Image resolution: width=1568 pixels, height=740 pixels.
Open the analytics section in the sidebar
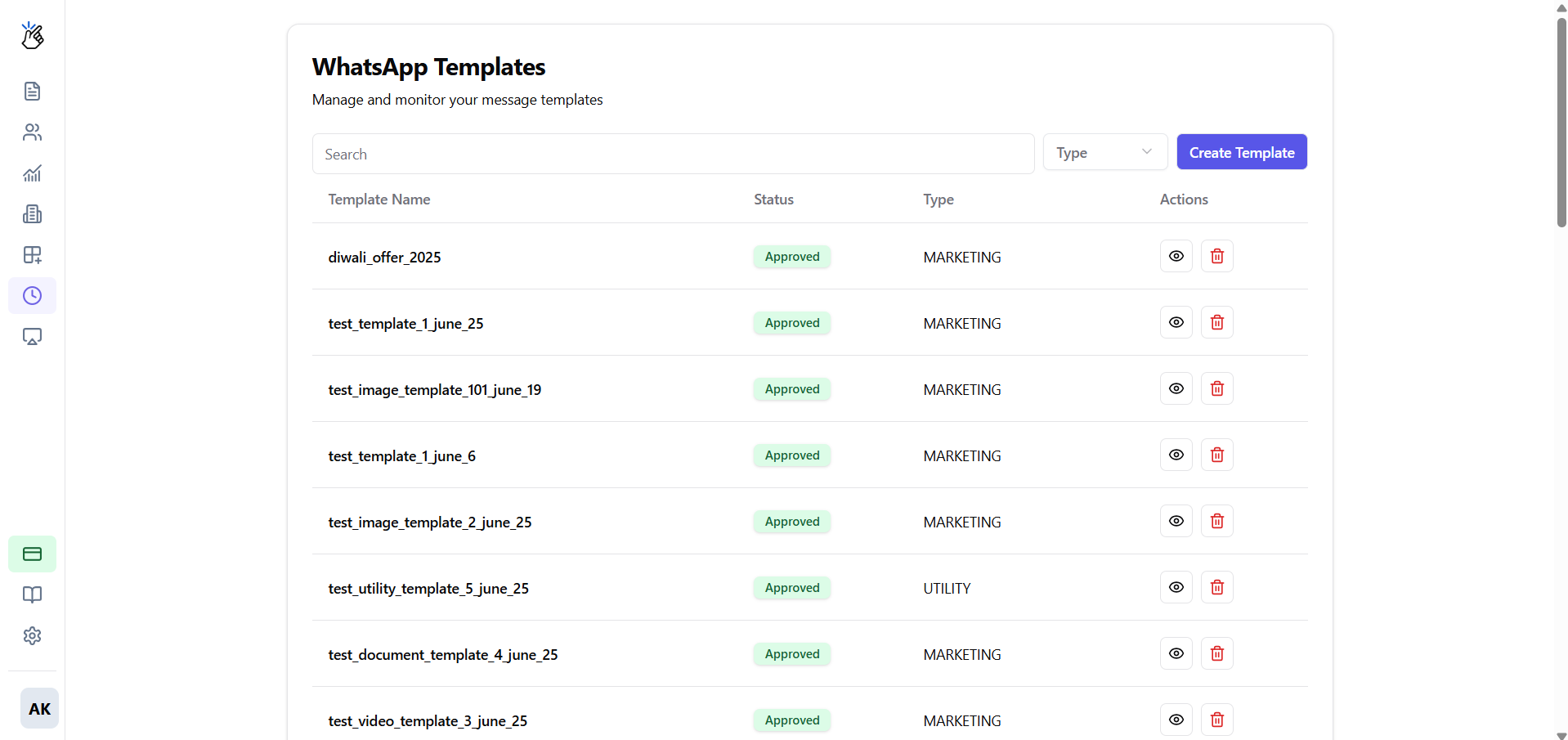32,173
